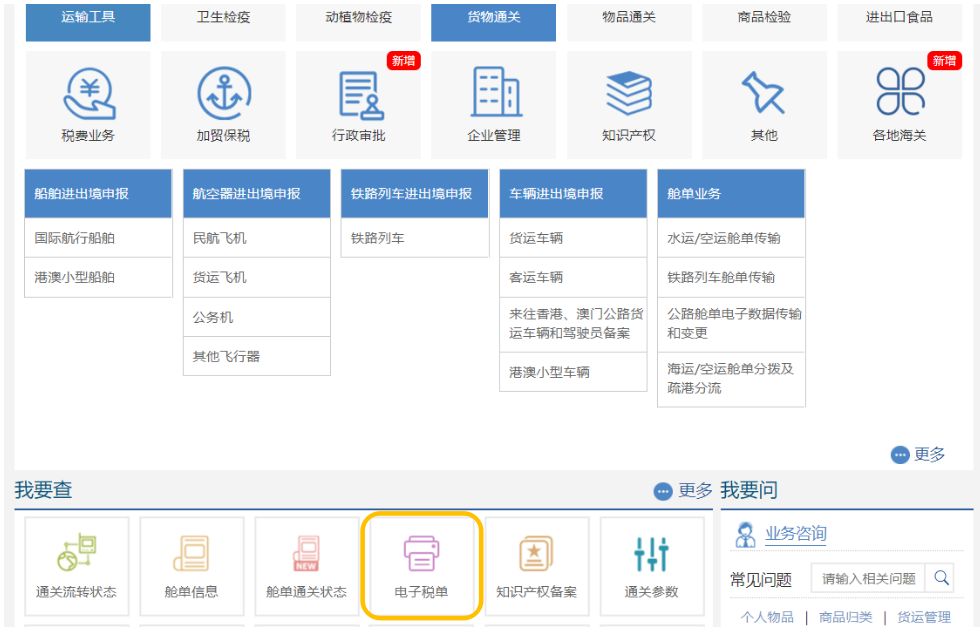Open 公路舱单电子数据传输和变更

click(x=731, y=324)
